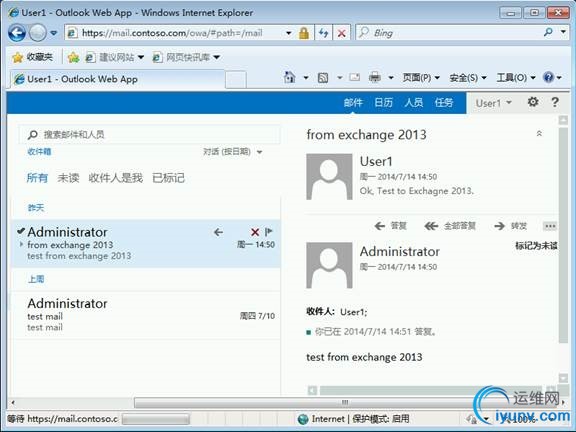Viewport: 576px width, 432px height.
Task: Stop loading with the red X icon
Action: point(341,33)
